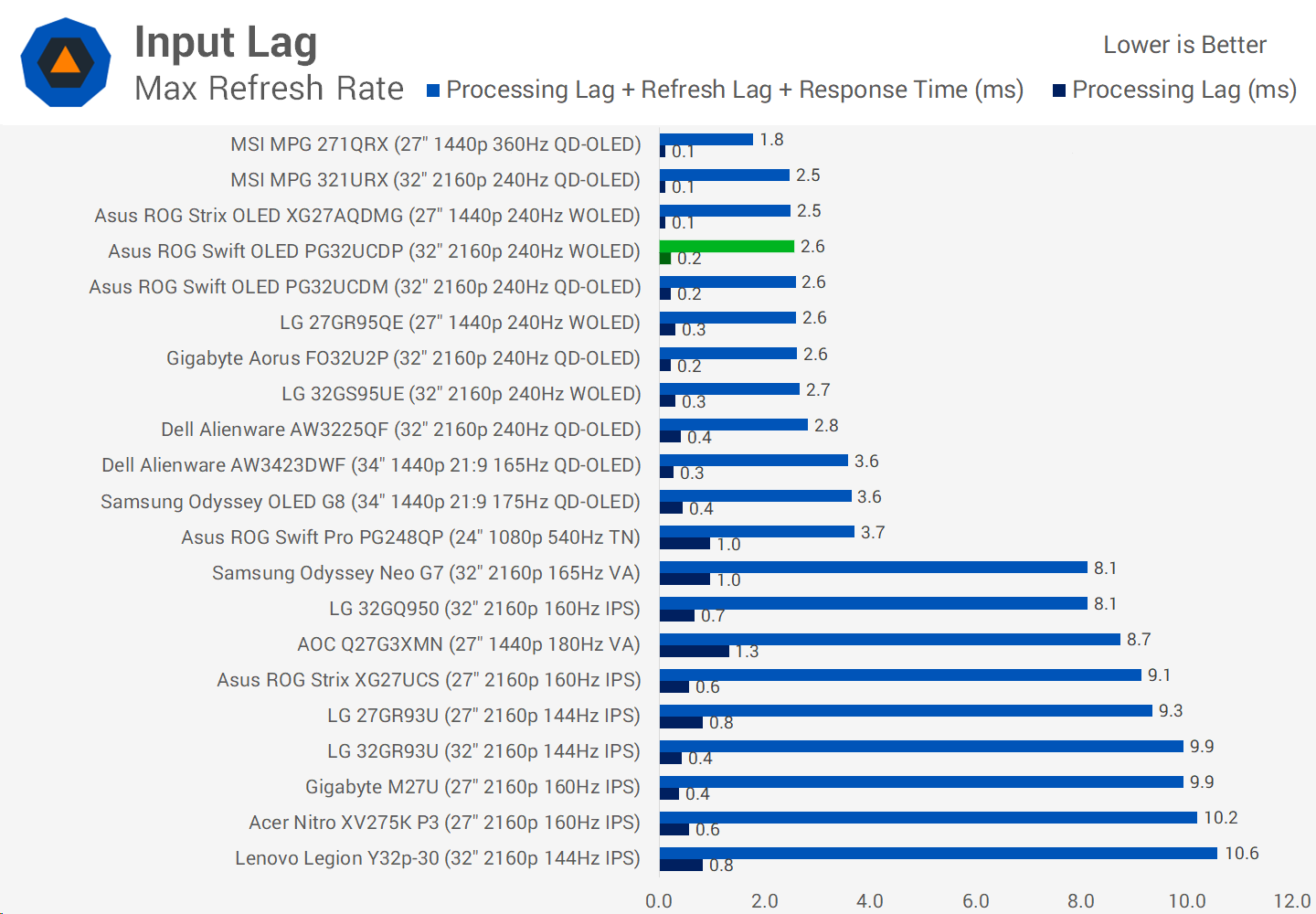The image size is (1316, 914).
Task: Click the 8.7 value for AOC Q27G3XMN
Action: point(1139,640)
